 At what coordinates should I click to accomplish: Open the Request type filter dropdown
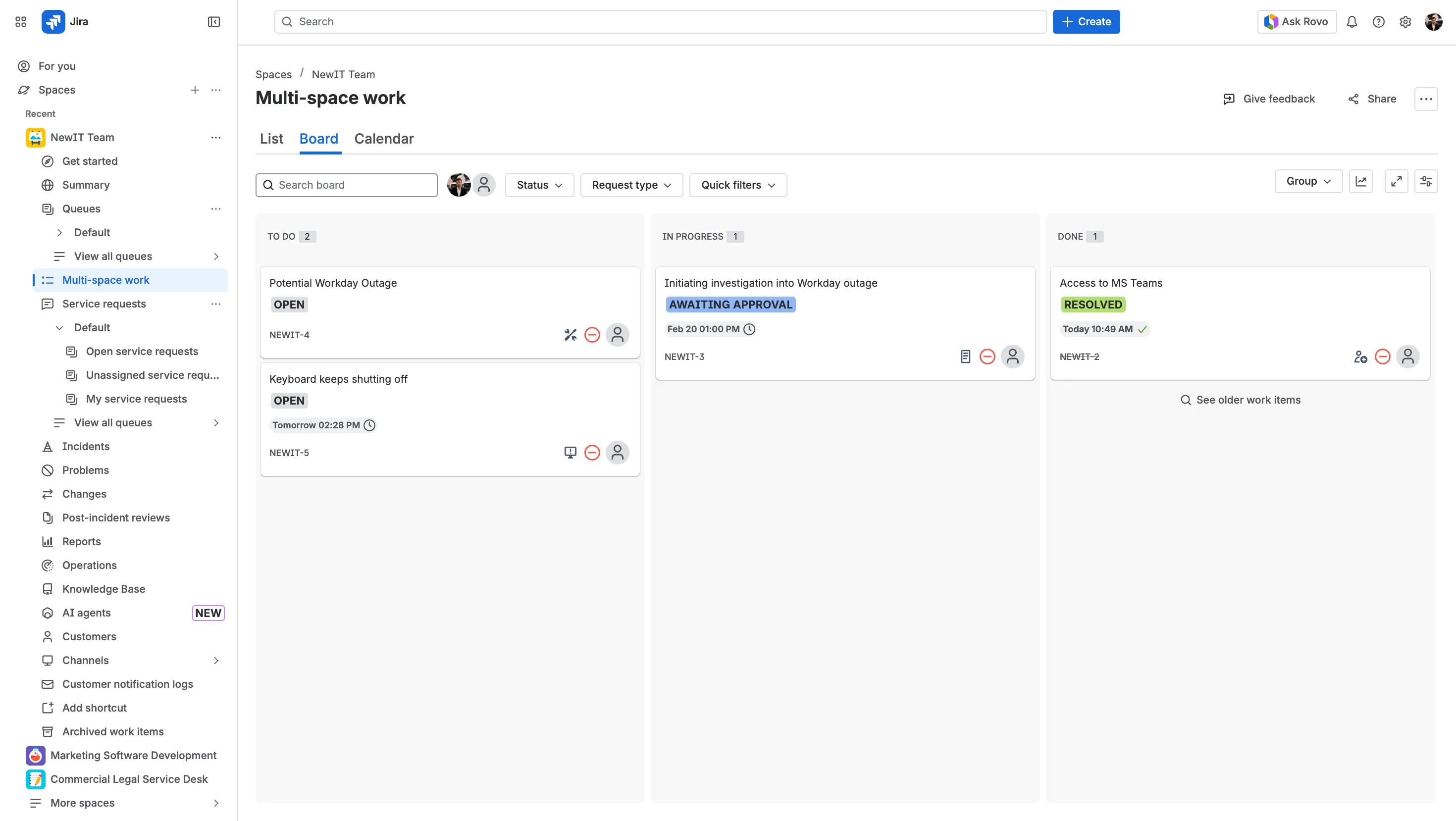tap(631, 185)
